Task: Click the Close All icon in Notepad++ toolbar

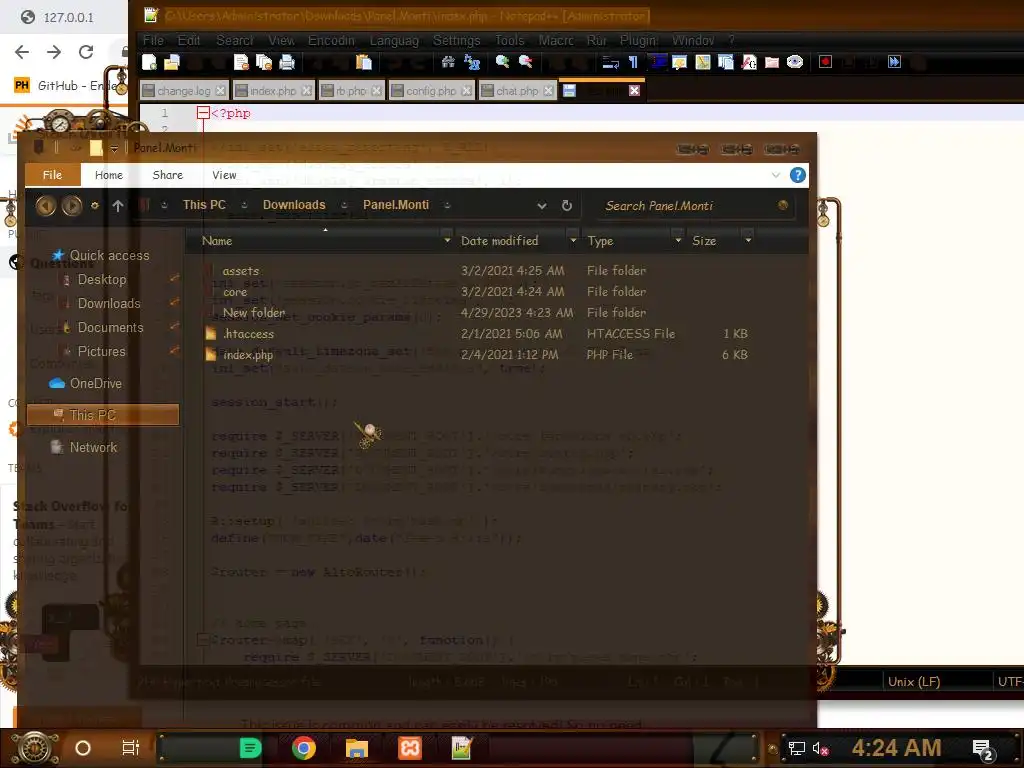Action: point(264,62)
